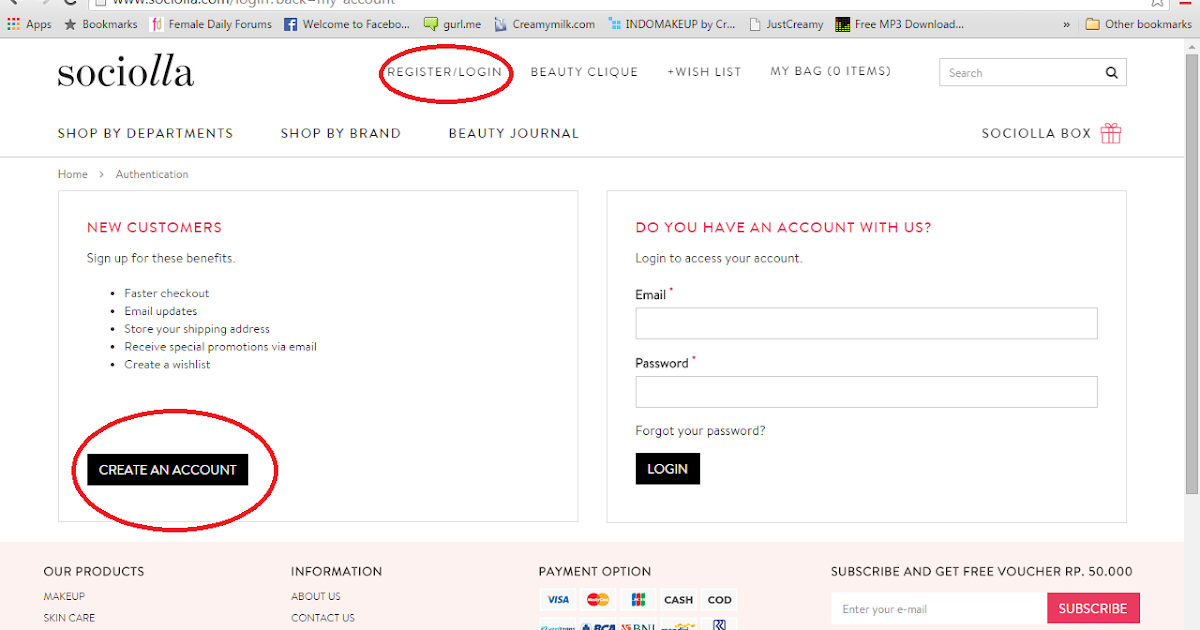Click the Authentication breadcrumb text
The height and width of the screenshot is (630, 1200).
(x=152, y=174)
